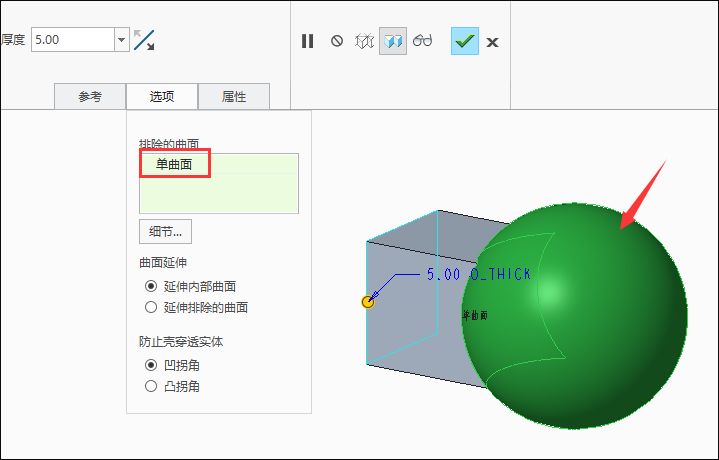
Task: Click empty area of the excluded surfaces collector
Action: (x=219, y=193)
